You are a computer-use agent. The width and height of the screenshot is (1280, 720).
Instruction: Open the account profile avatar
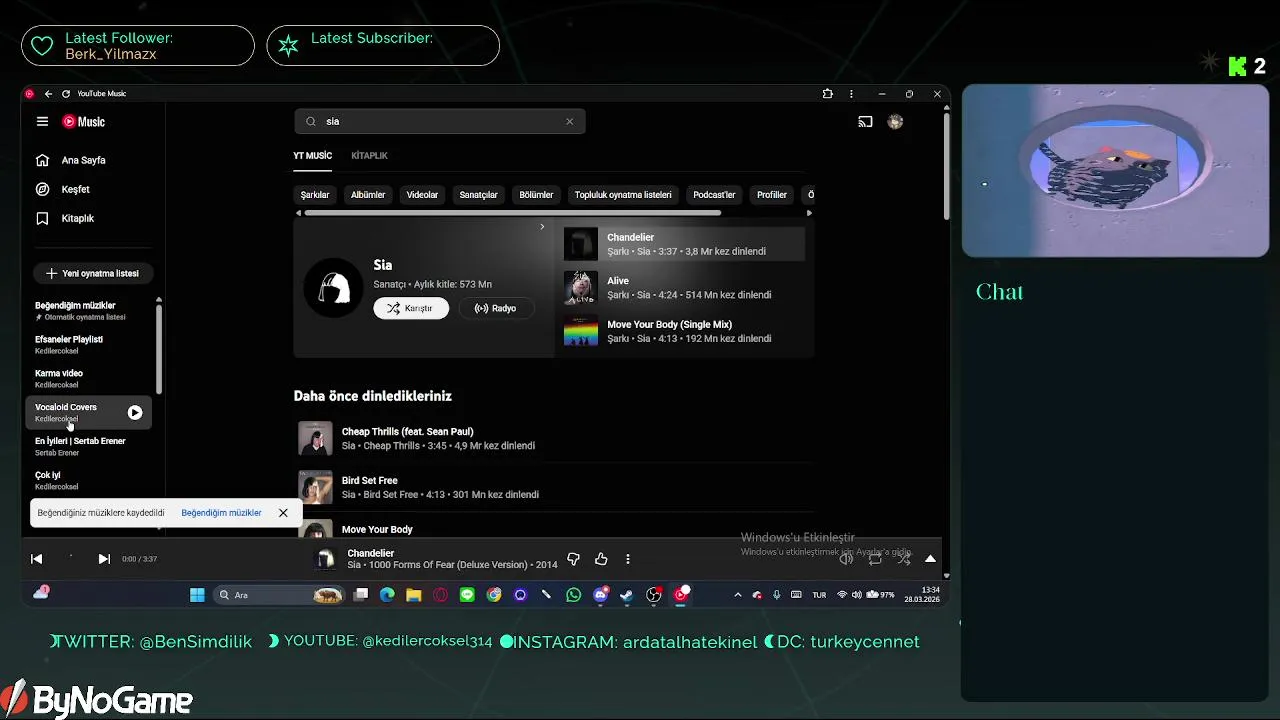[x=895, y=122]
